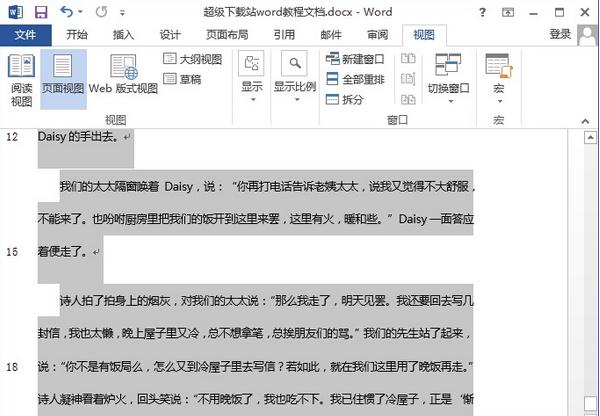600x416 pixels.
Task: Switch to 草稿 draft view
Action: click(x=182, y=79)
